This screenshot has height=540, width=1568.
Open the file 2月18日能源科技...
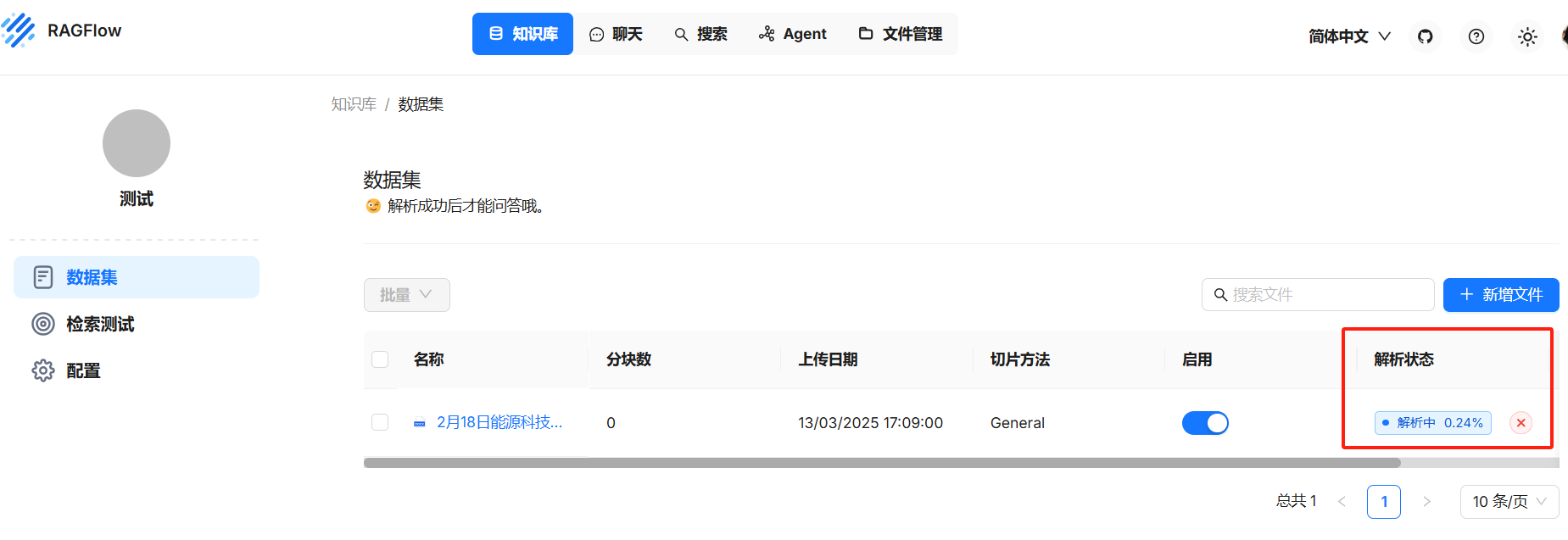499,422
